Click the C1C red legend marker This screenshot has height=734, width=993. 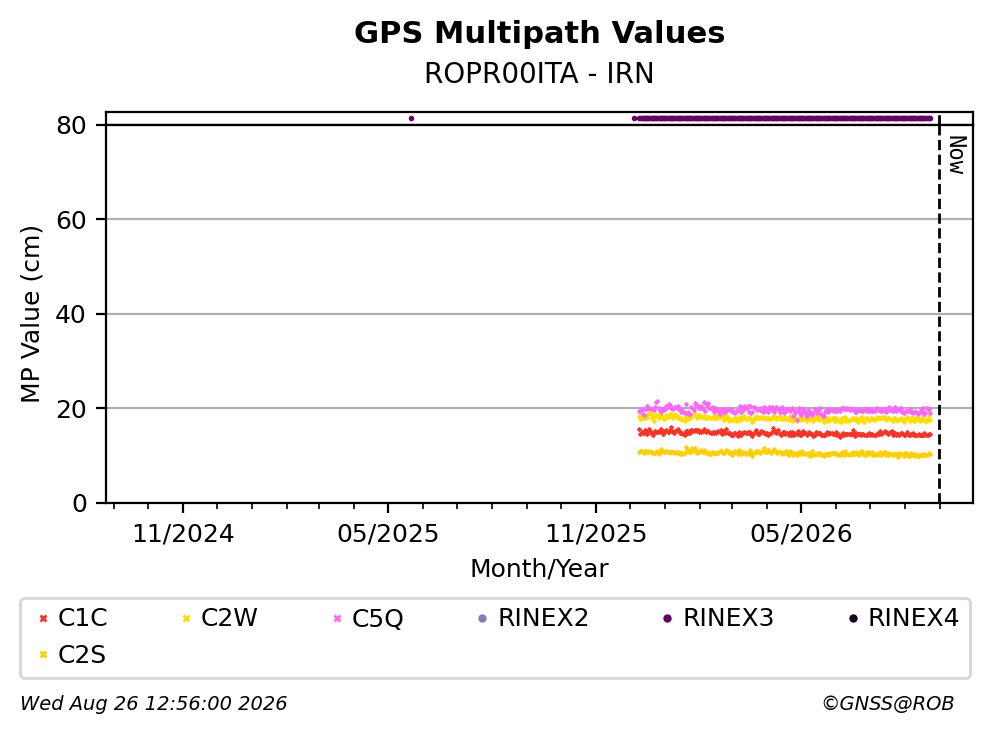[43, 619]
